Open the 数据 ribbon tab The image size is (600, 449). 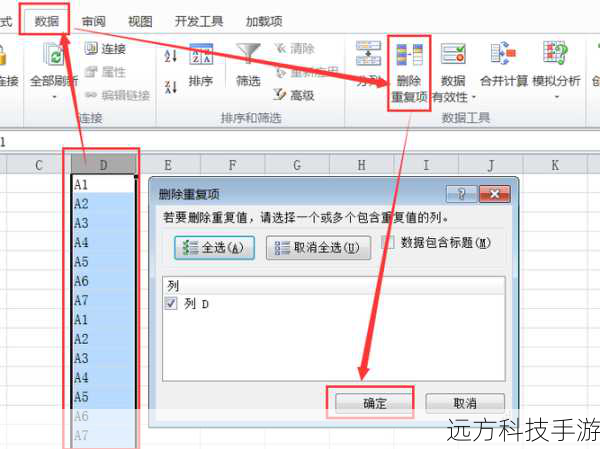[x=46, y=21]
